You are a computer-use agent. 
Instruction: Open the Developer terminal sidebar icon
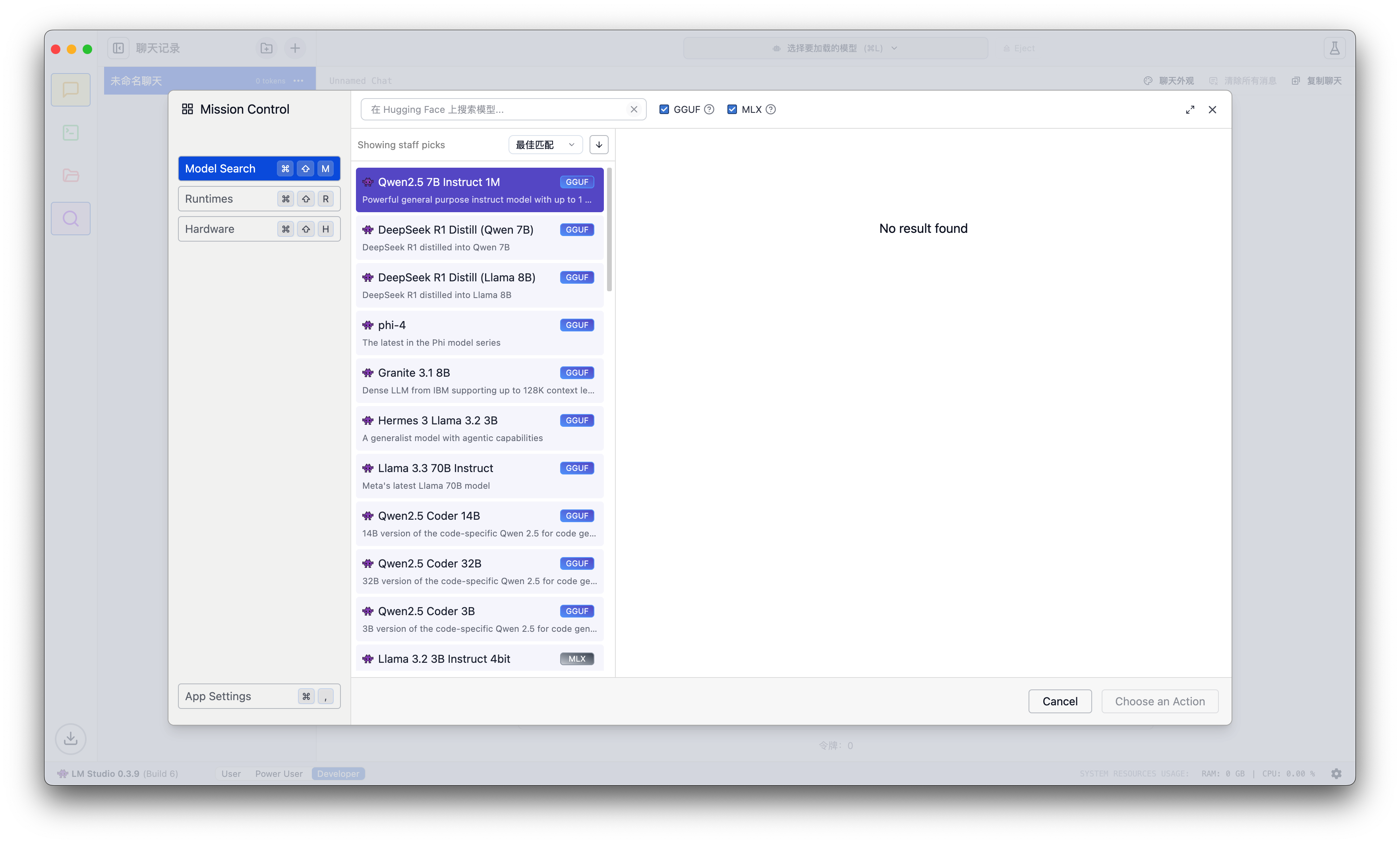pos(70,132)
